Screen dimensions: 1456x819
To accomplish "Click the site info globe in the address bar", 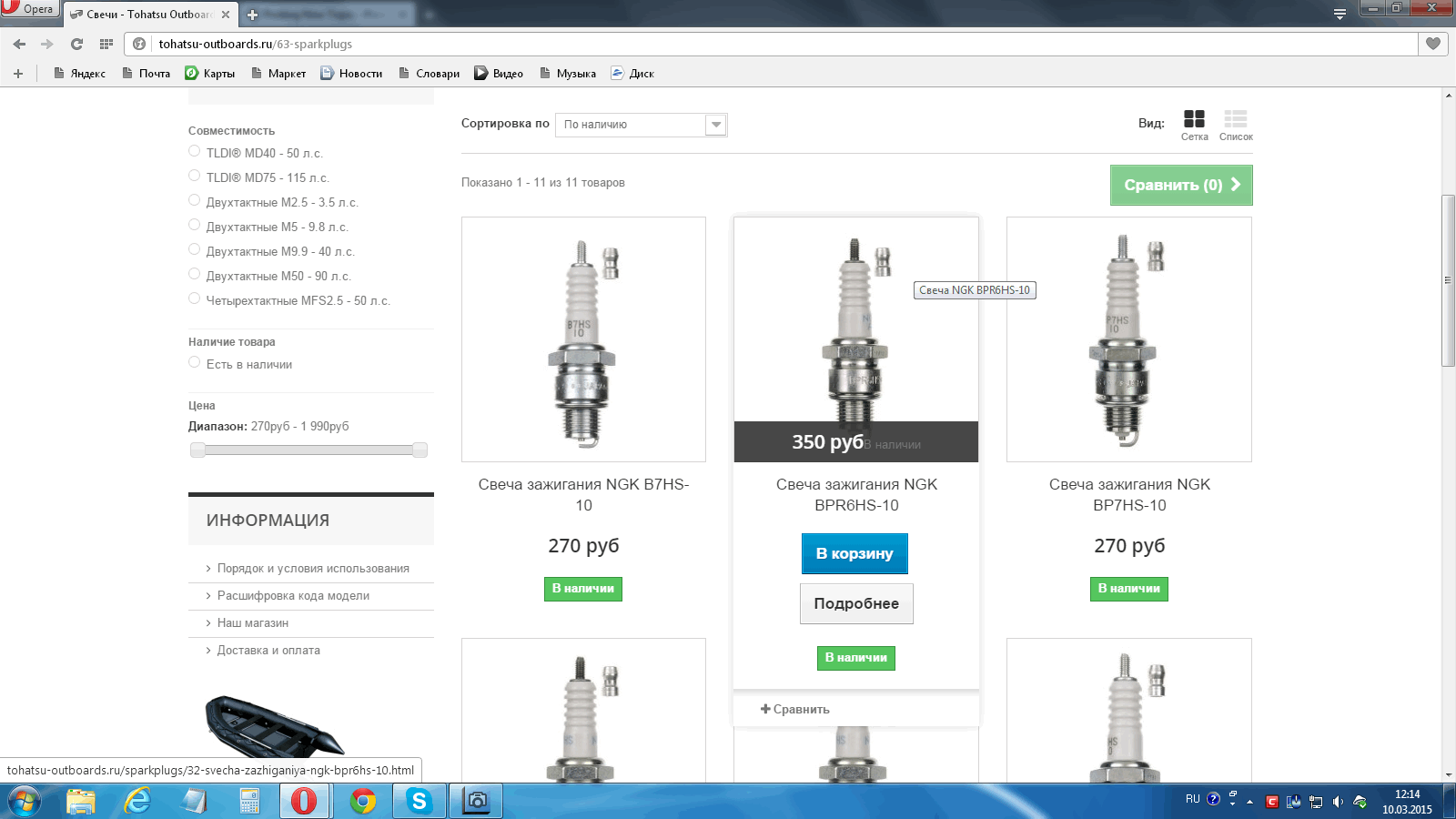I will pos(139,44).
